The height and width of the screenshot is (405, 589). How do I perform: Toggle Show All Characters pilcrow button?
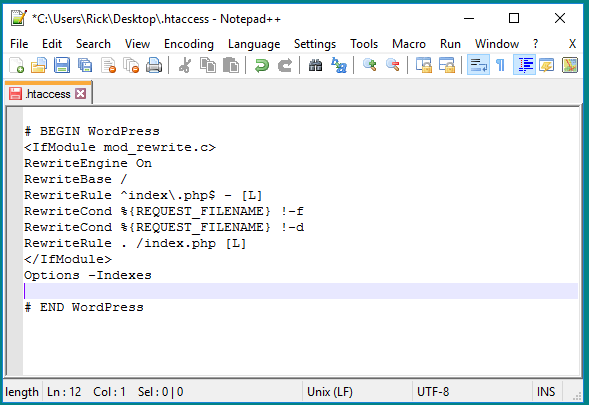point(500,65)
